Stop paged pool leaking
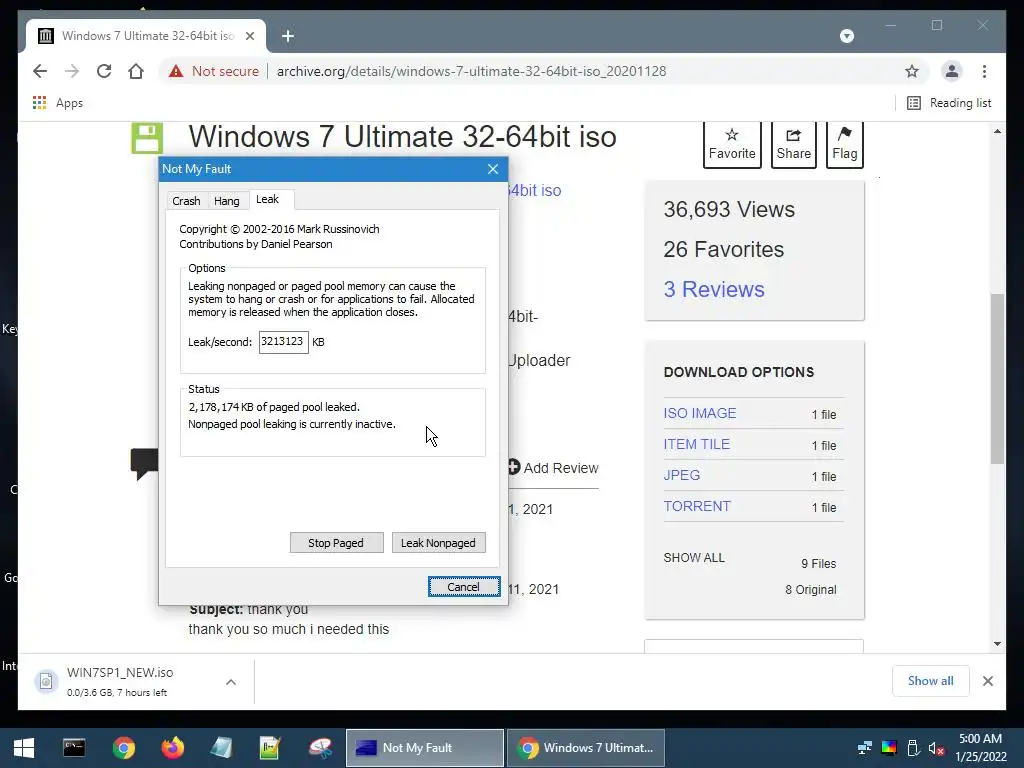The width and height of the screenshot is (1024, 768). click(x=336, y=543)
